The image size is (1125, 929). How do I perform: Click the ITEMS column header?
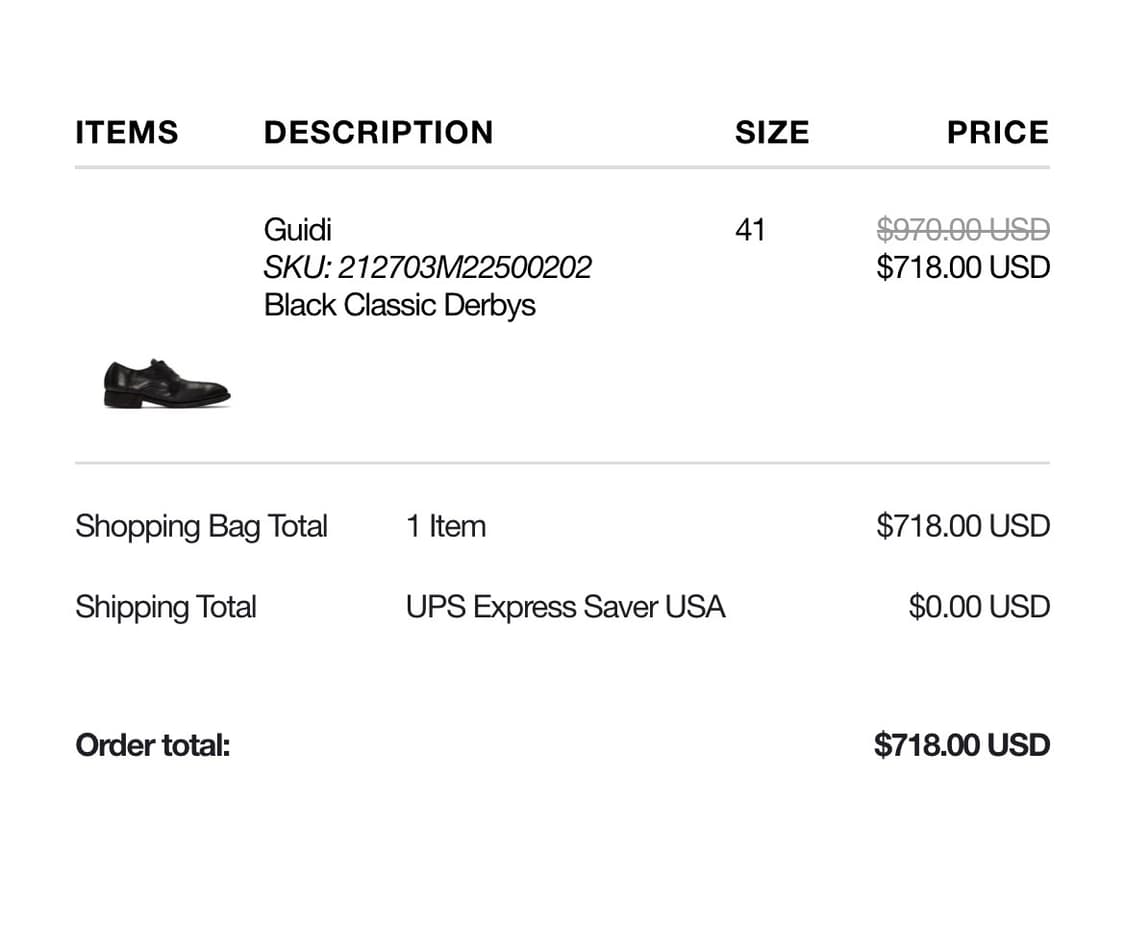click(x=126, y=132)
